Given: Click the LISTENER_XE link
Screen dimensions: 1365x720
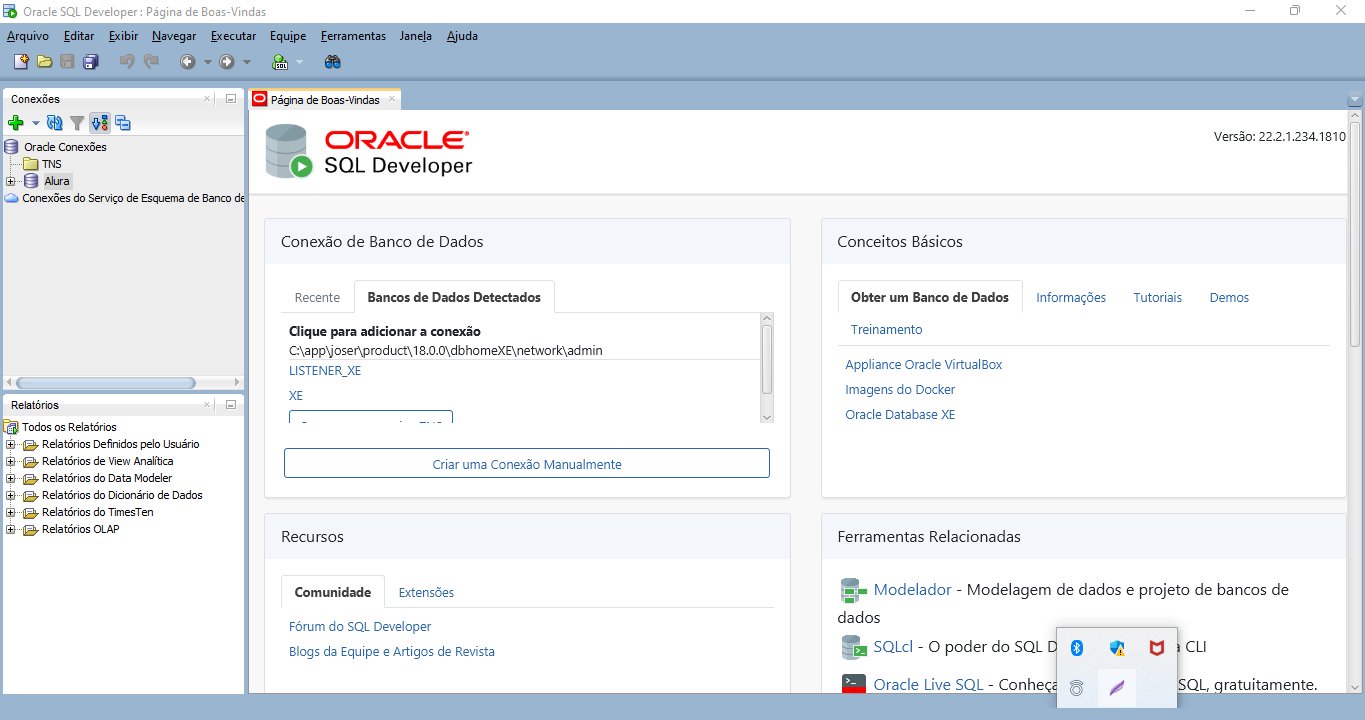Looking at the screenshot, I should pyautogui.click(x=325, y=370).
